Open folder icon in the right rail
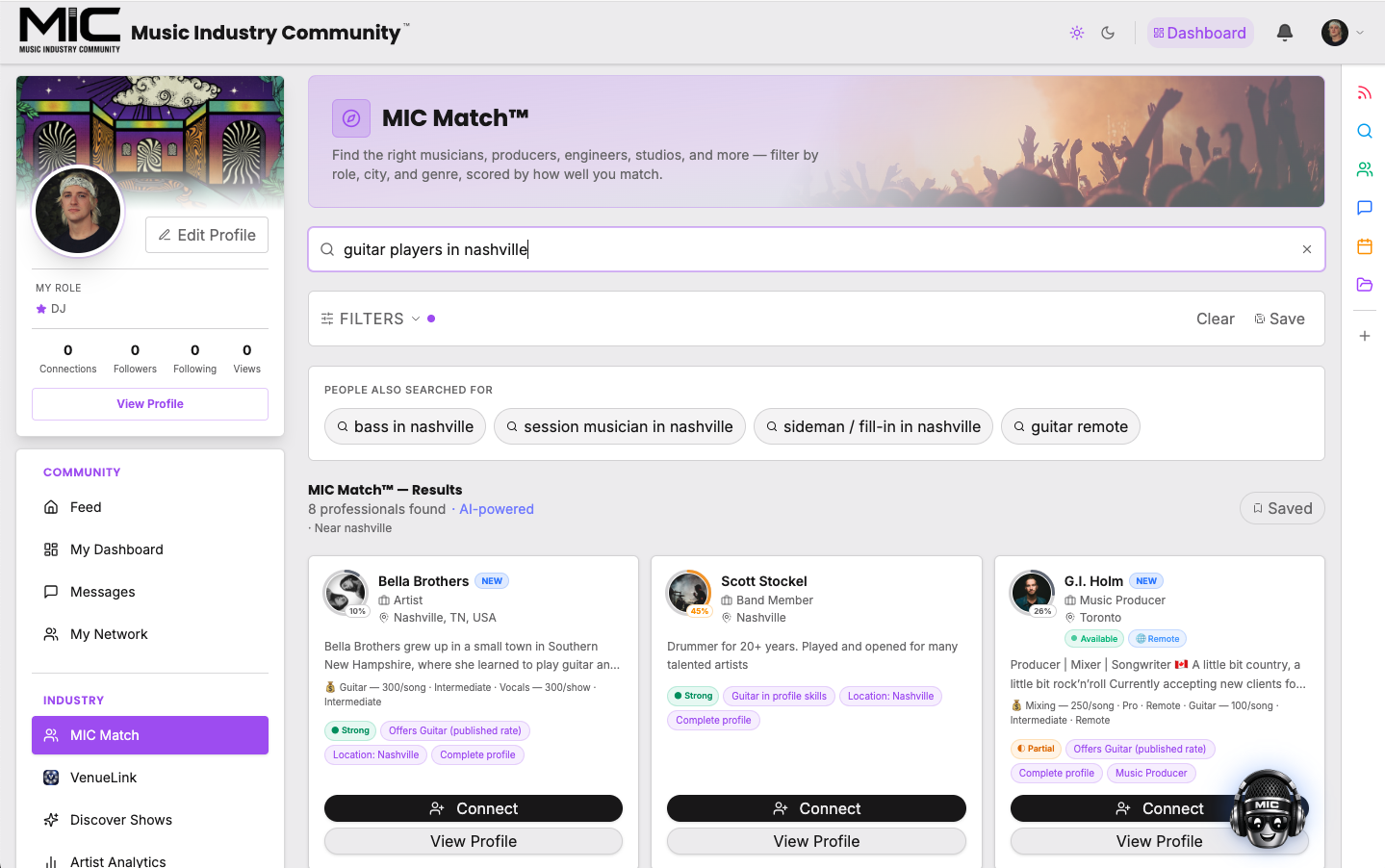This screenshot has width=1385, height=868. [1365, 285]
